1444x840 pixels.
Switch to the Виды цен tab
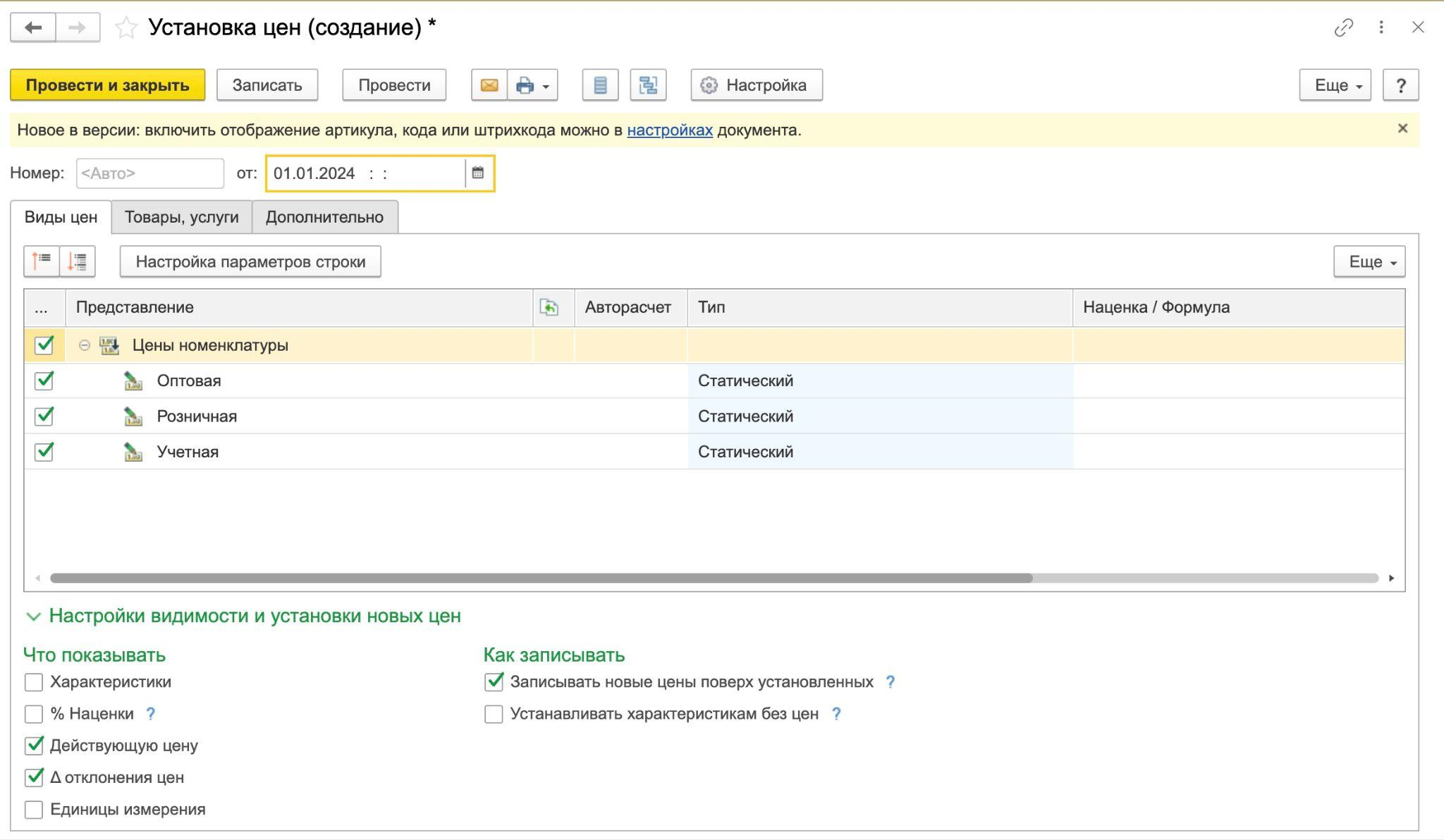coord(61,217)
